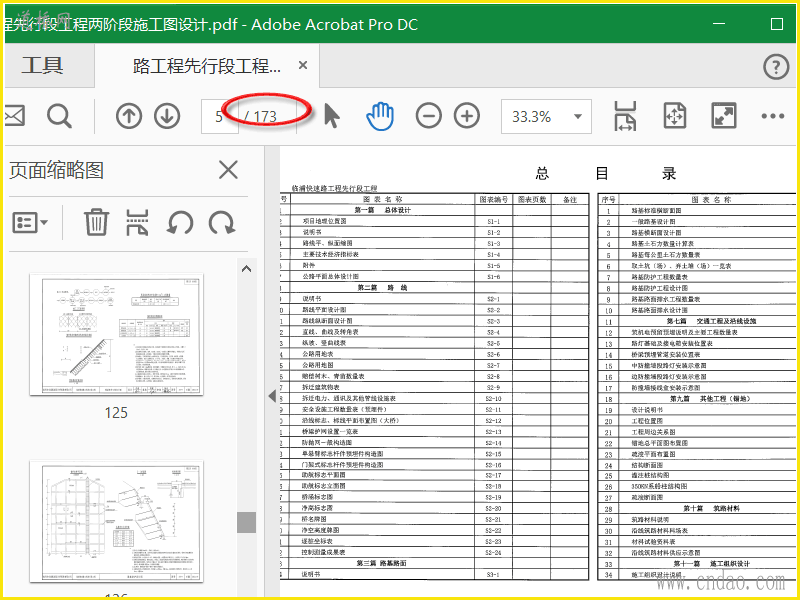Zoom in with the plus button
The width and height of the screenshot is (800, 600).
(x=467, y=116)
